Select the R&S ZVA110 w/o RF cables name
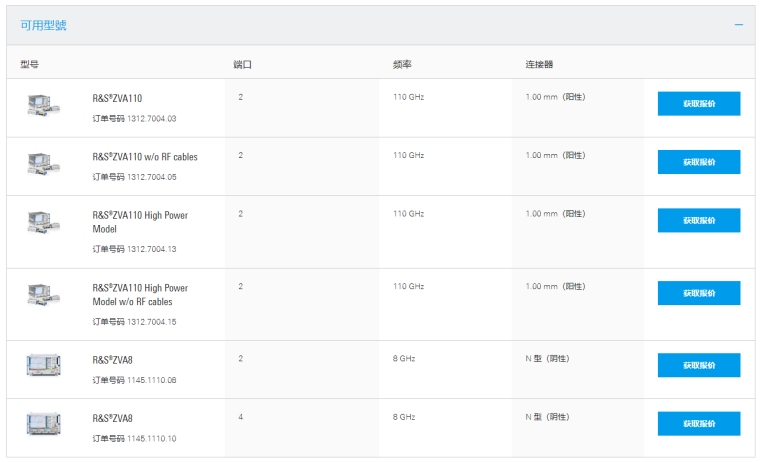The height and width of the screenshot is (462, 760). point(145,157)
